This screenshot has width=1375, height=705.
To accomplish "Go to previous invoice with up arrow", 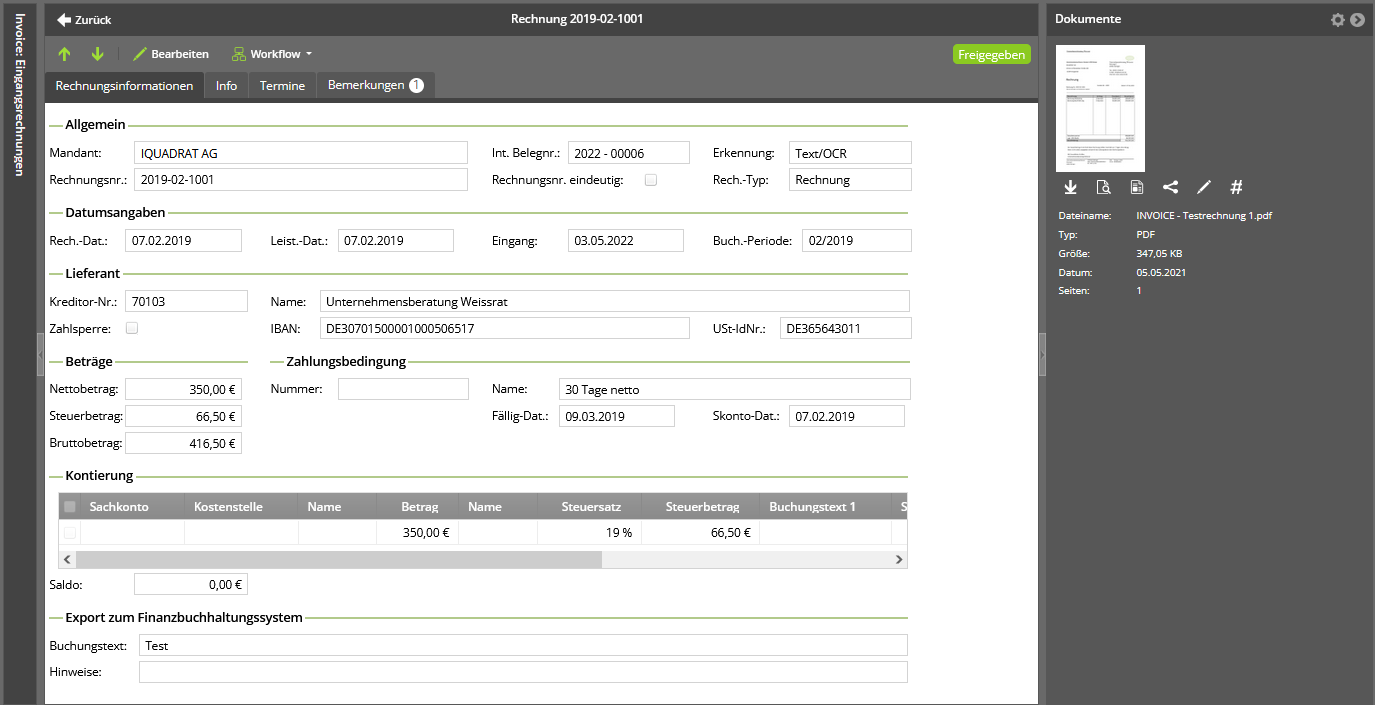I will click(x=65, y=54).
